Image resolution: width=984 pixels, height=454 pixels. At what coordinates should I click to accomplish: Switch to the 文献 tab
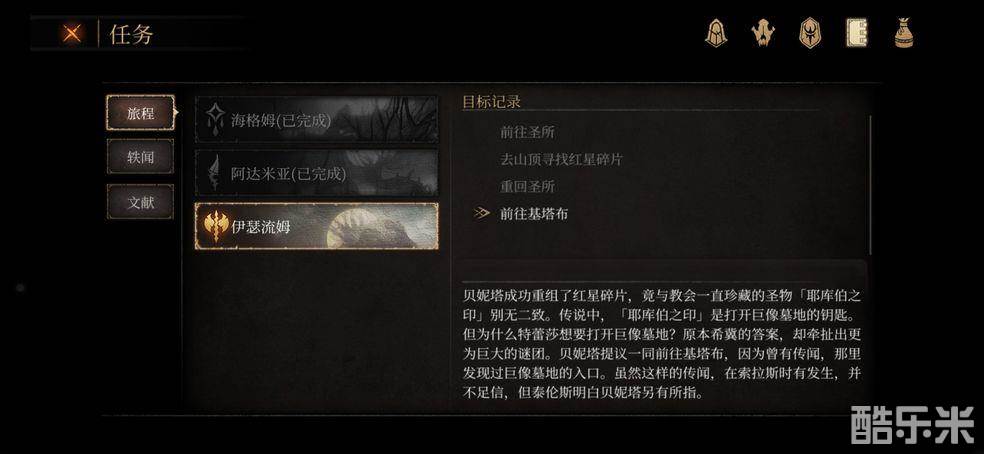(140, 202)
